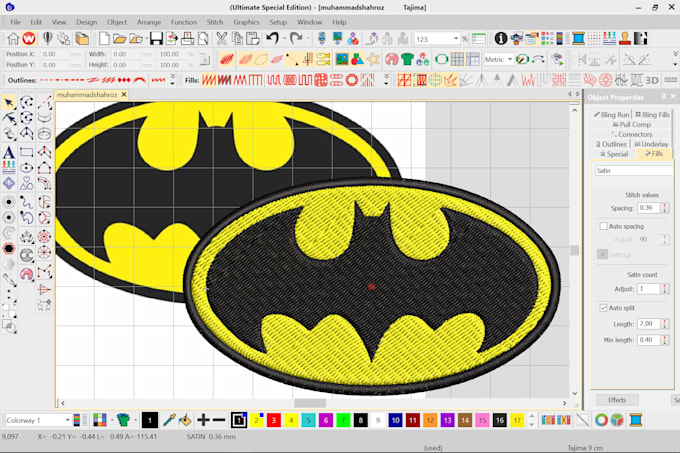Create a new design with the blank page icon
680x453 pixels.
pos(104,39)
